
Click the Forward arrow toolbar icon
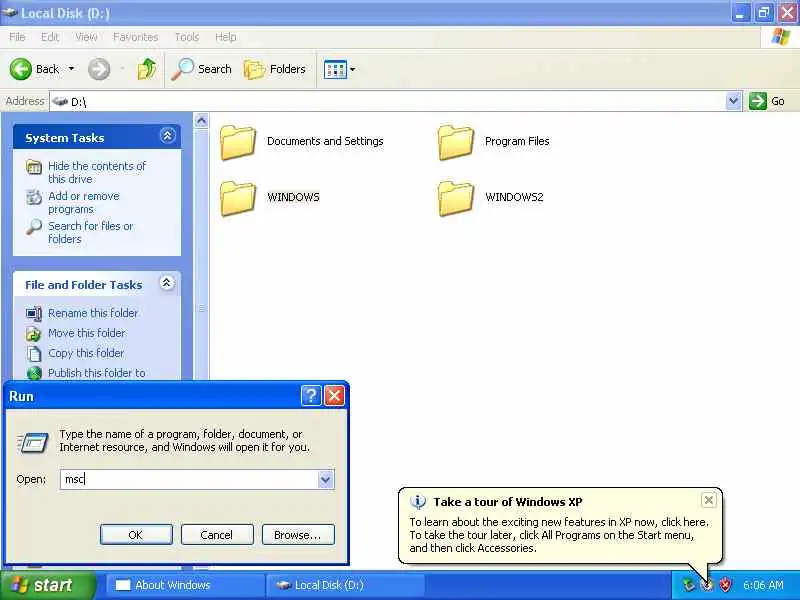pos(98,69)
